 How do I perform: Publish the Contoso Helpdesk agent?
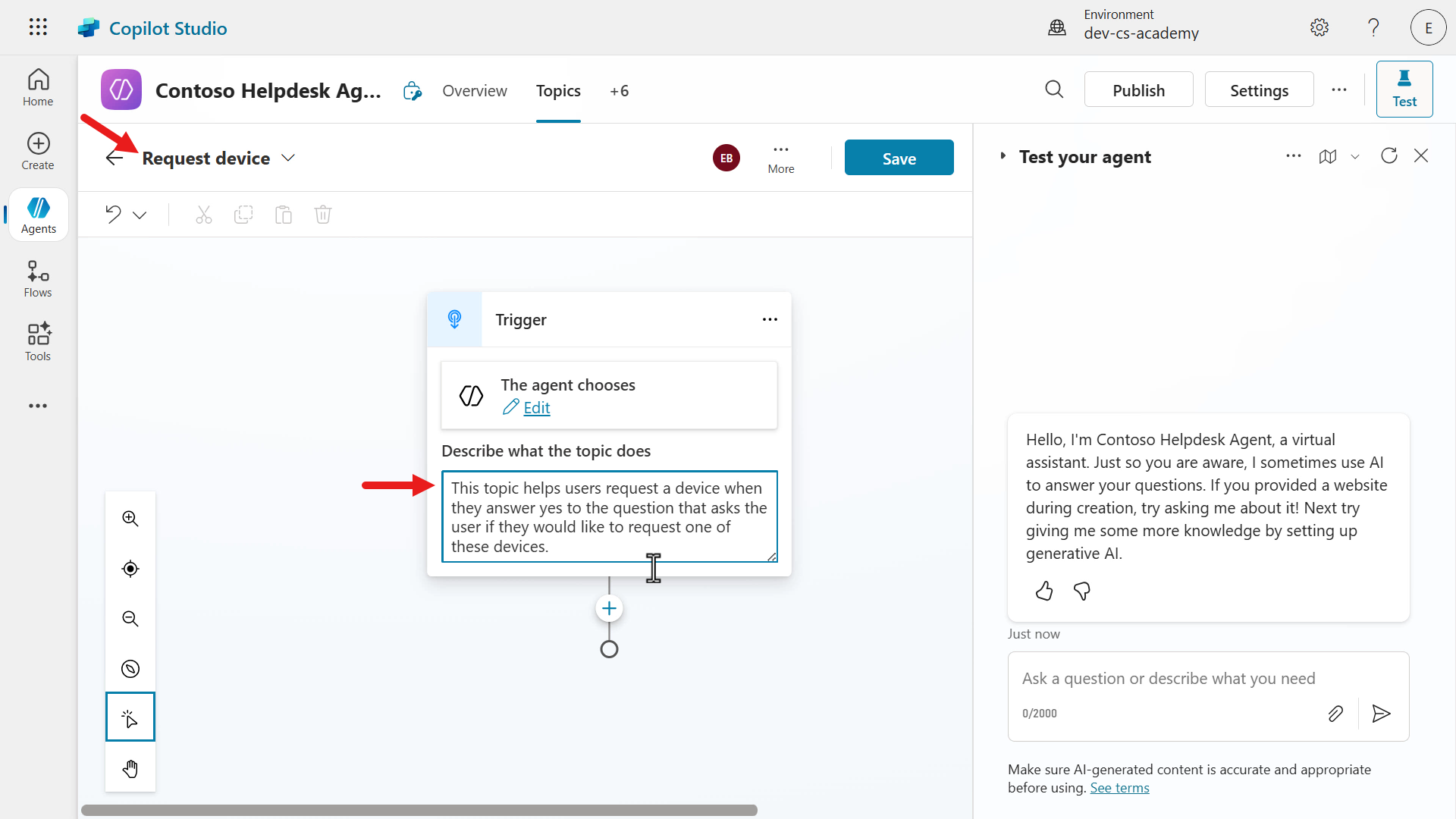point(1138,89)
